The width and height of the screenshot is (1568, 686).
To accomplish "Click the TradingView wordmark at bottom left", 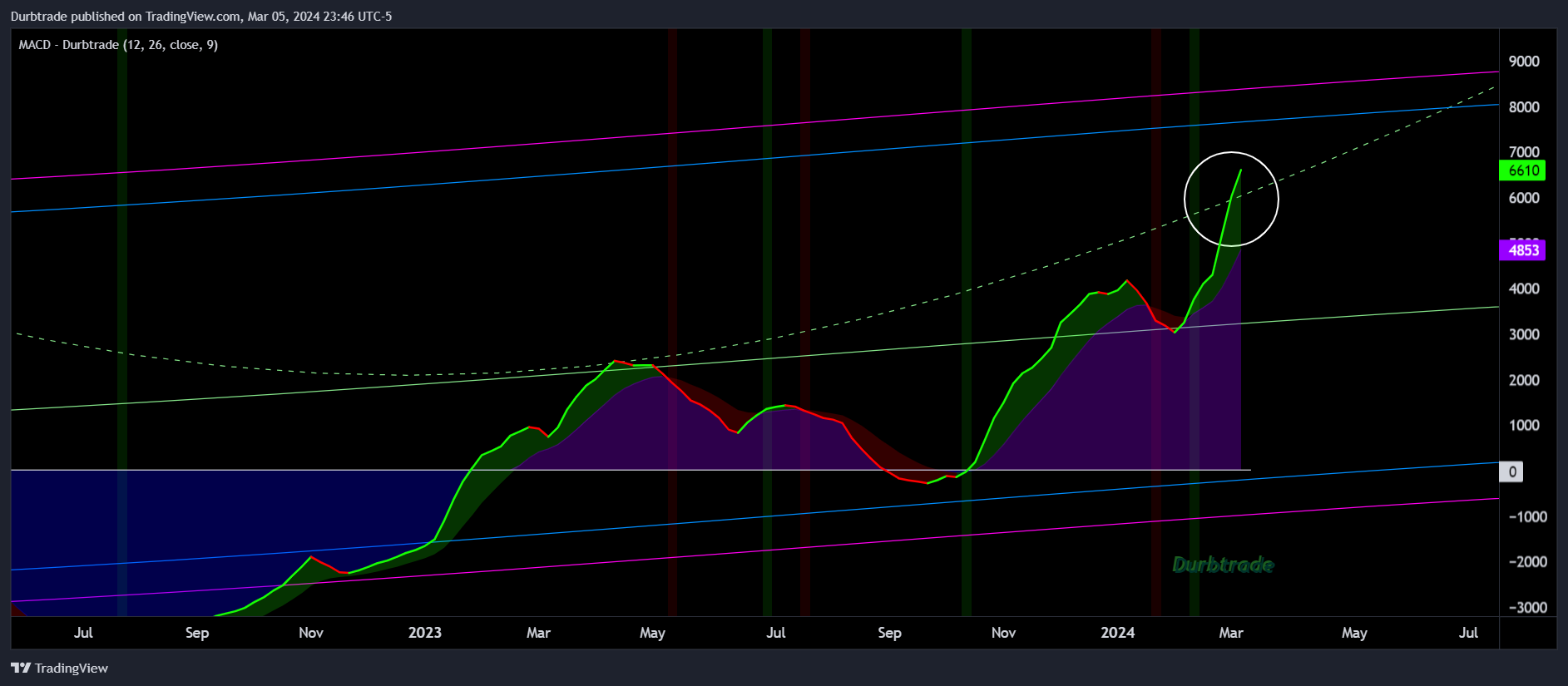I will pyautogui.click(x=72, y=668).
